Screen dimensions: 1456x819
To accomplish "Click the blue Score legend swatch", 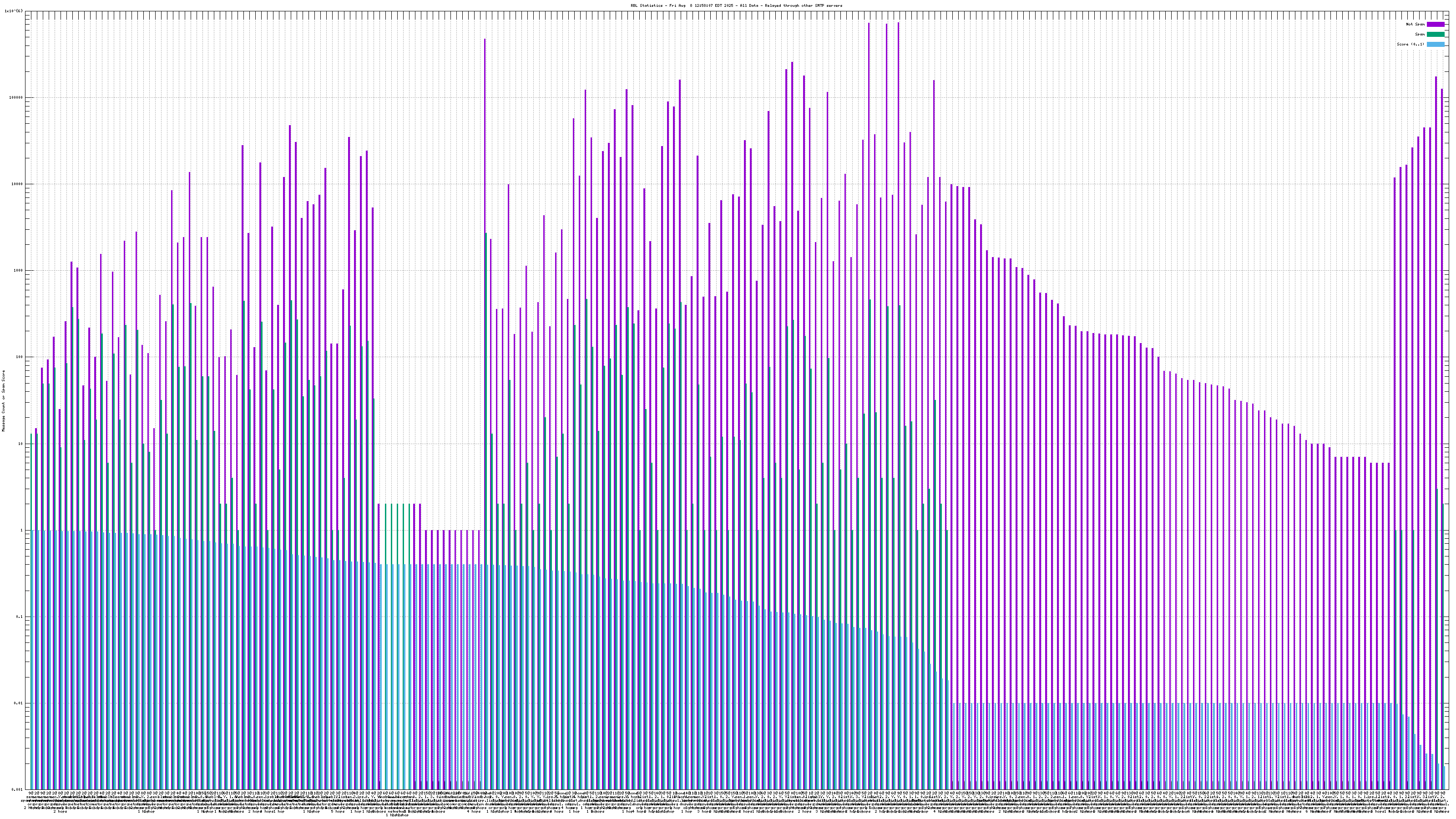I will (x=1435, y=44).
